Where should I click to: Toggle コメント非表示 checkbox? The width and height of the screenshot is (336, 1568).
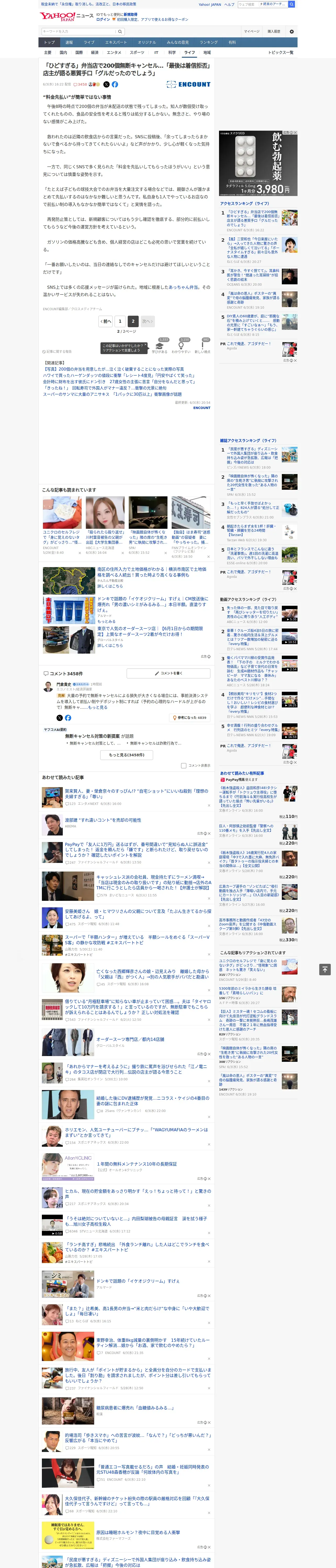[x=183, y=766]
